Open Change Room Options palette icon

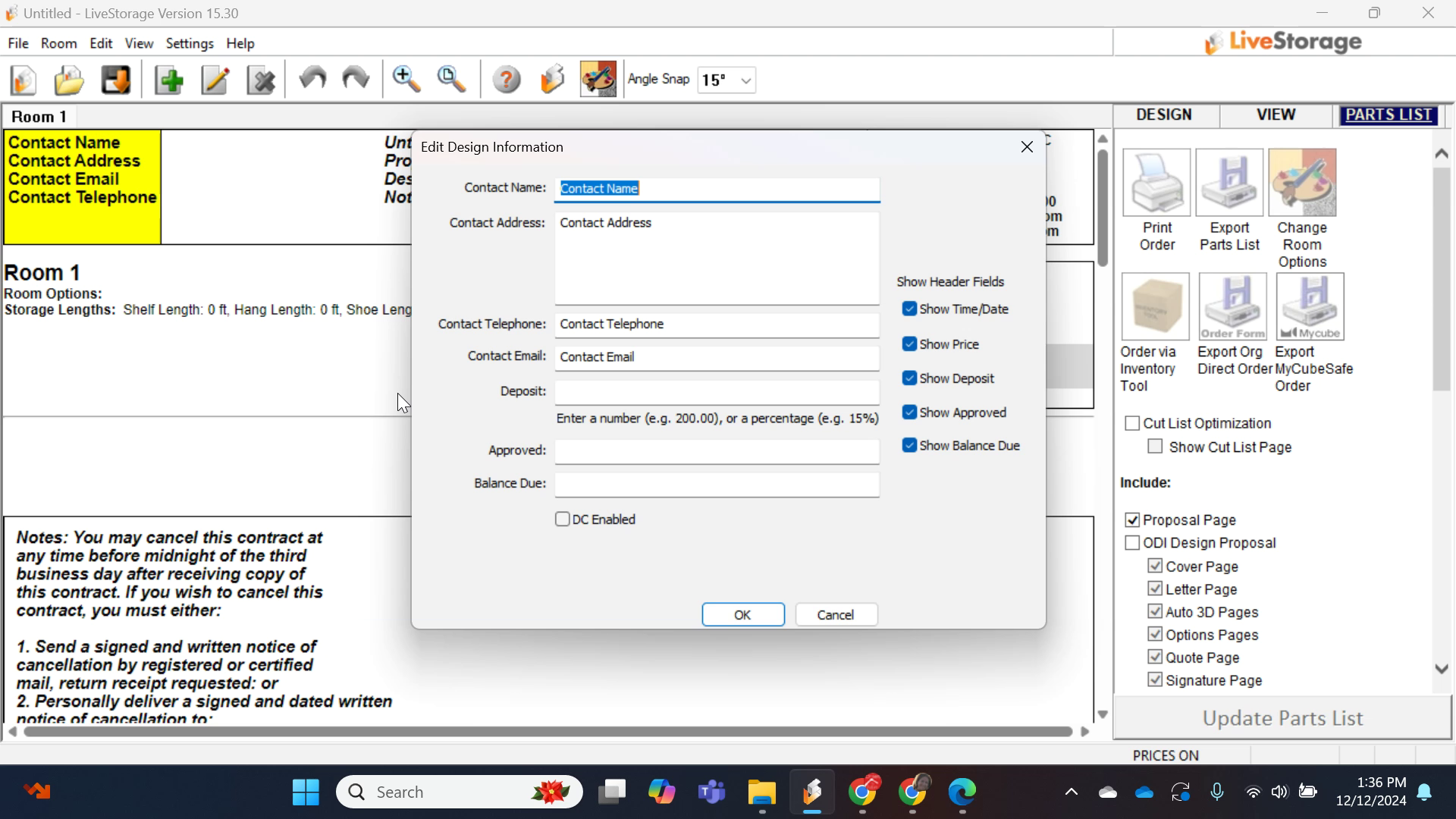1302,183
